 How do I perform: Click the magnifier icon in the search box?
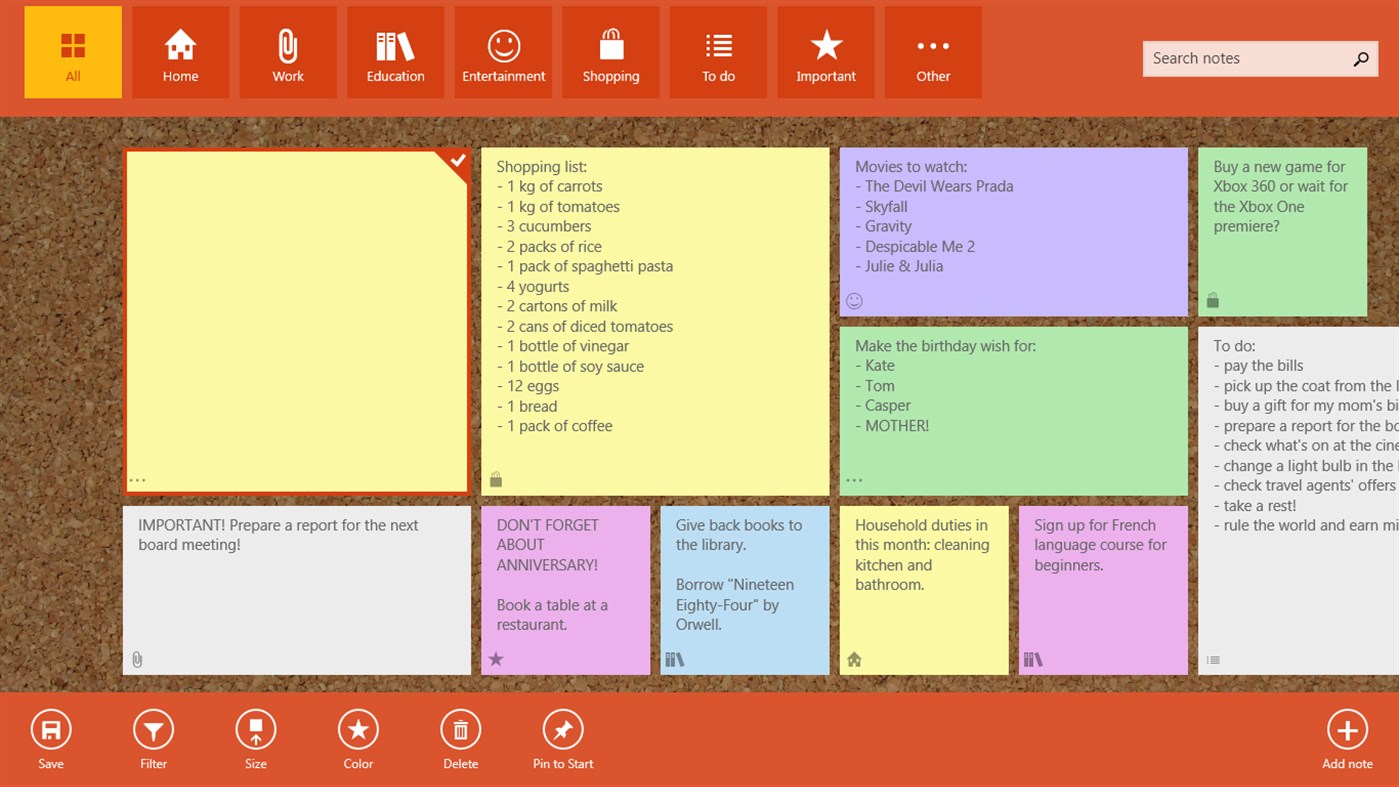(1360, 58)
